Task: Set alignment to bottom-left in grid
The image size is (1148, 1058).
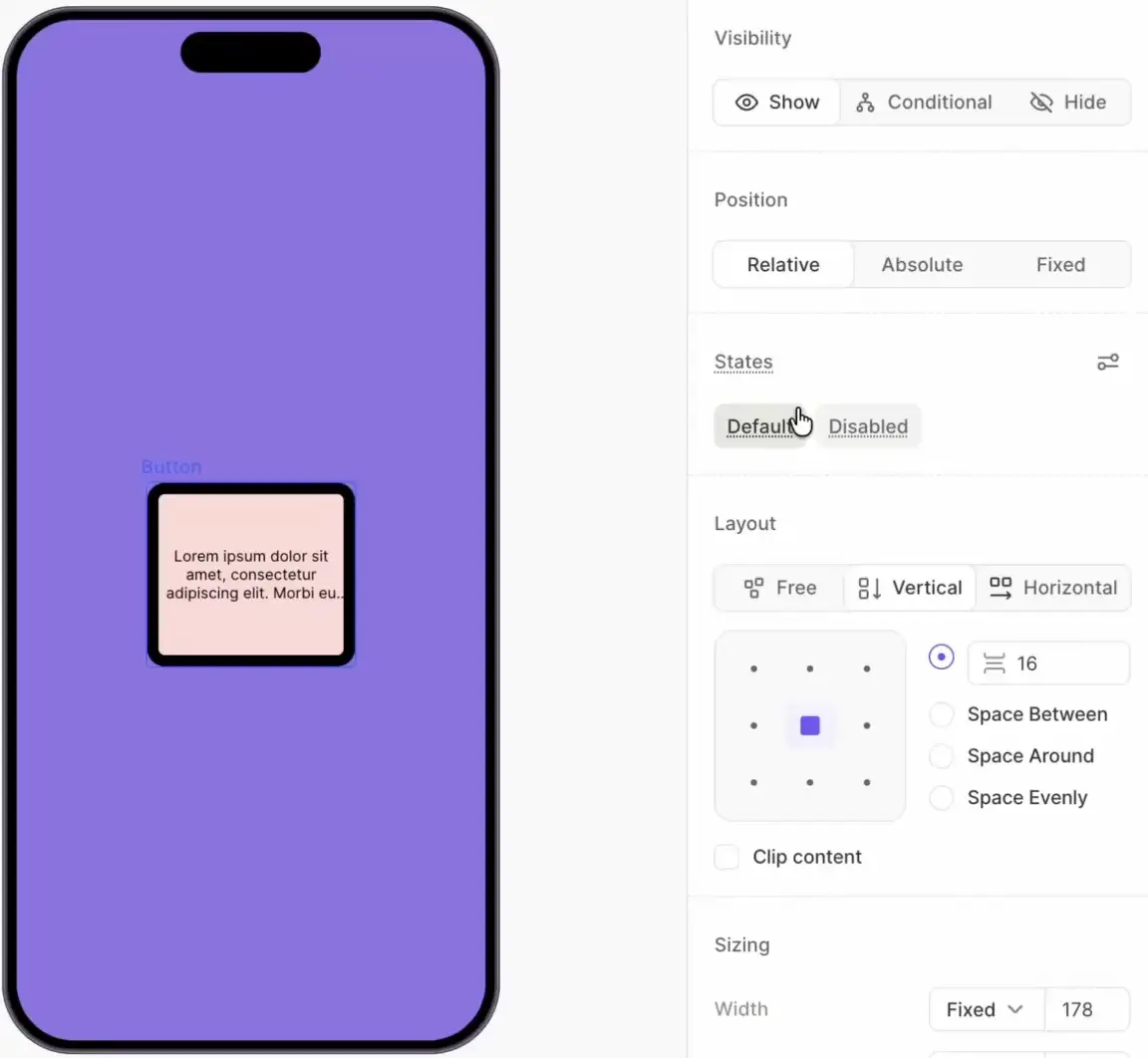Action: 753,783
